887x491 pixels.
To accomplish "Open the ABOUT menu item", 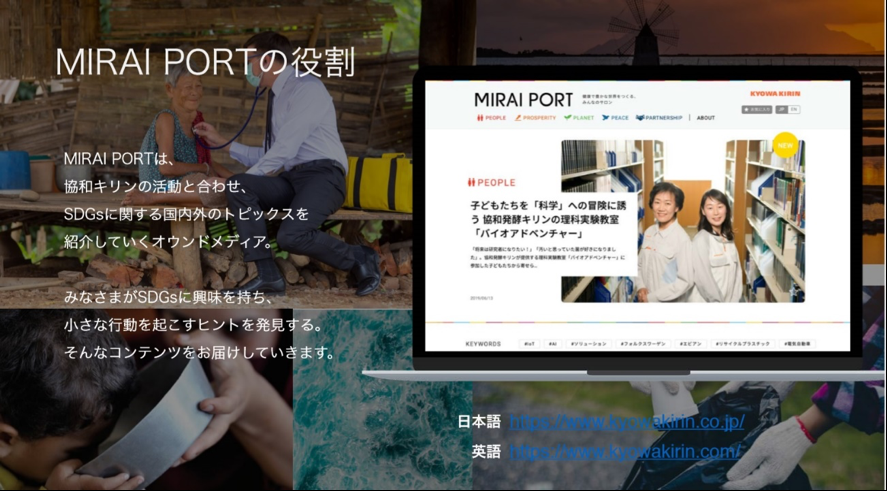I will [x=706, y=118].
